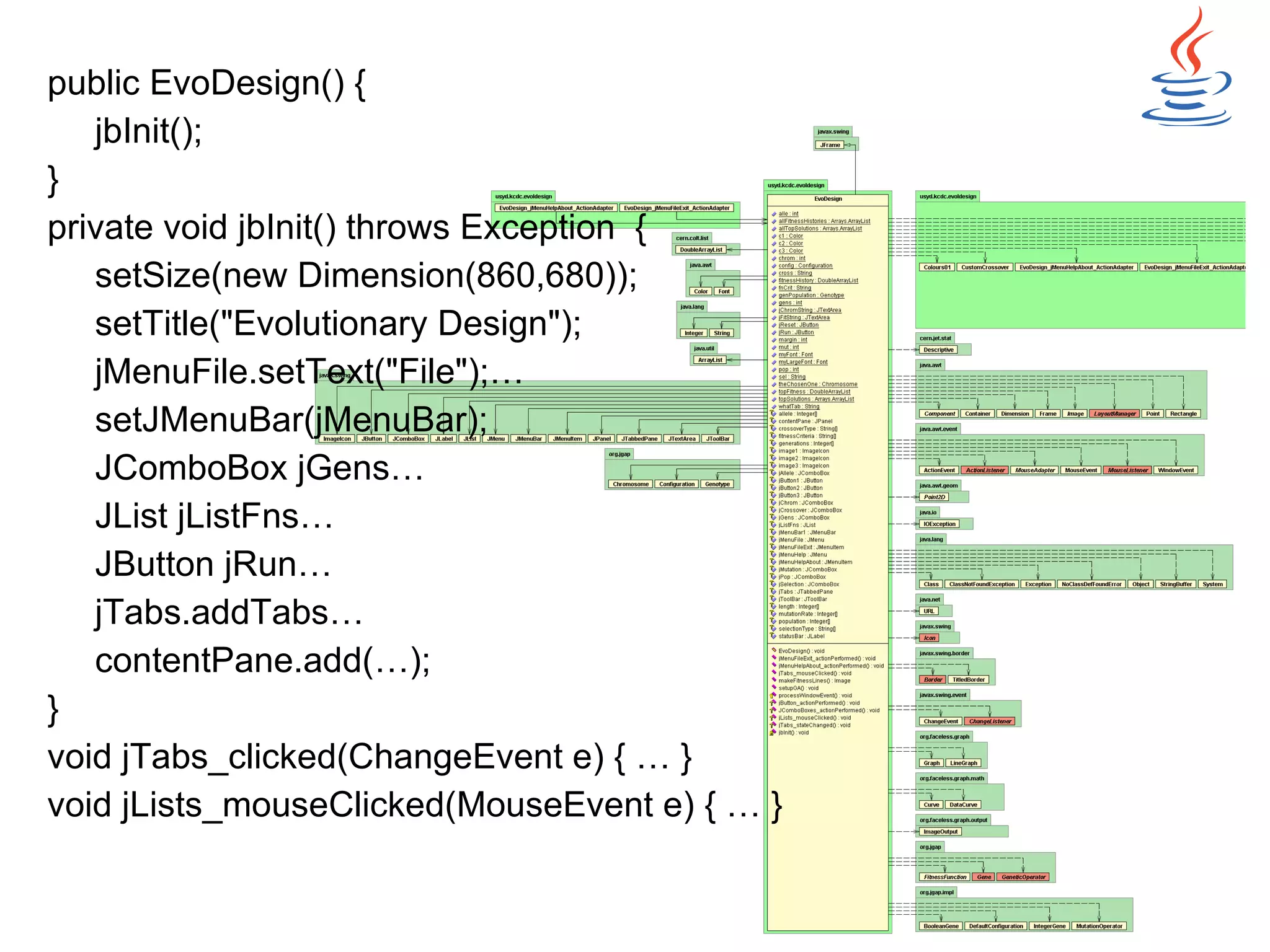Screen dimensions: 1270x952
Task: Click the MouseAdapter class box
Action: pos(1034,470)
